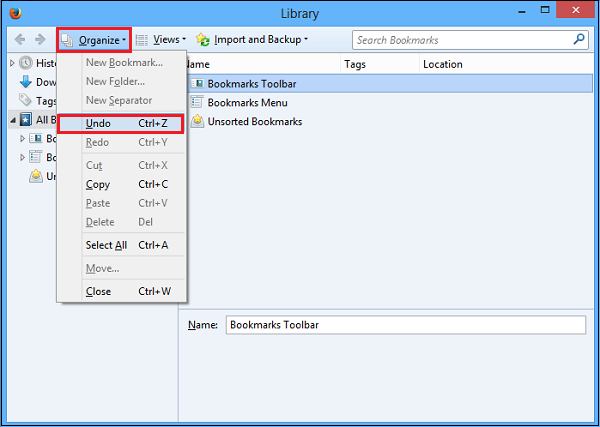Image resolution: width=600 pixels, height=427 pixels.
Task: Select Bookmarks Menu row in list
Action: pos(390,103)
